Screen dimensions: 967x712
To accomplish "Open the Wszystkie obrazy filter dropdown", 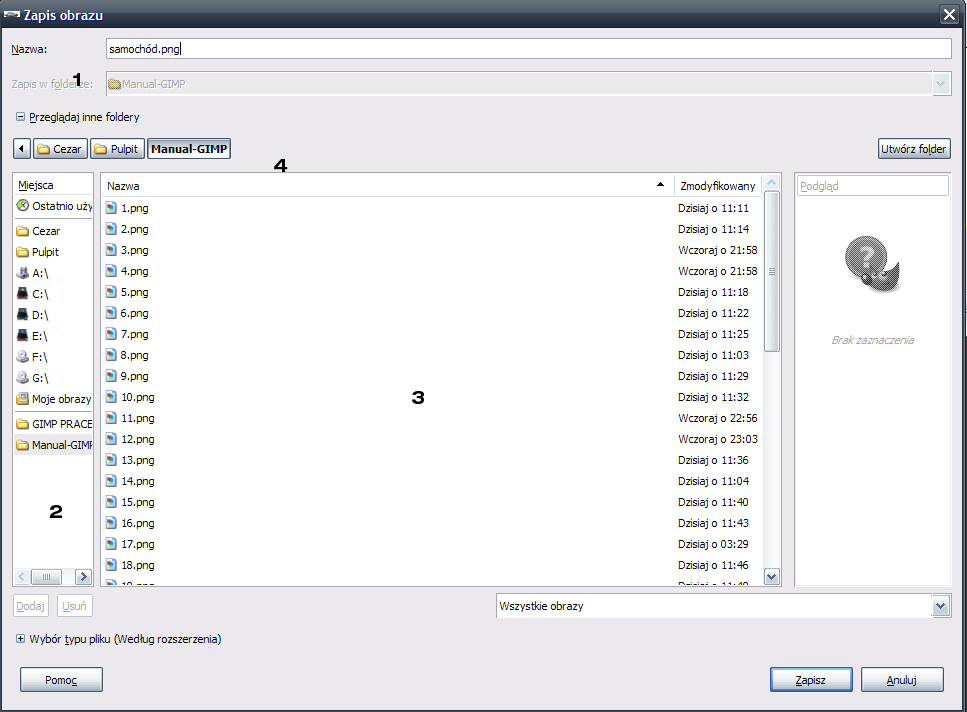I will pos(940,606).
